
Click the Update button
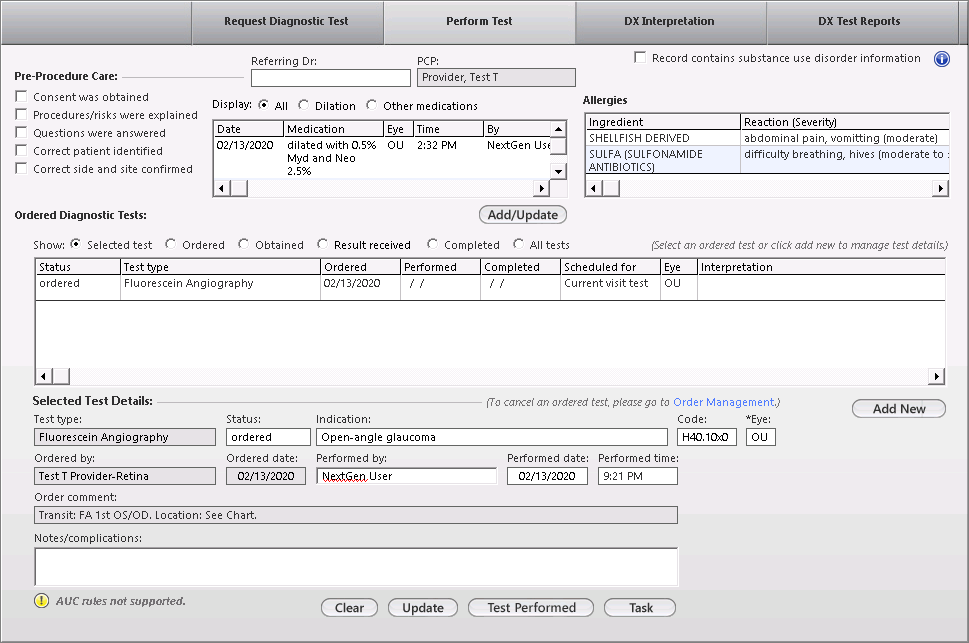pyautogui.click(x=423, y=608)
